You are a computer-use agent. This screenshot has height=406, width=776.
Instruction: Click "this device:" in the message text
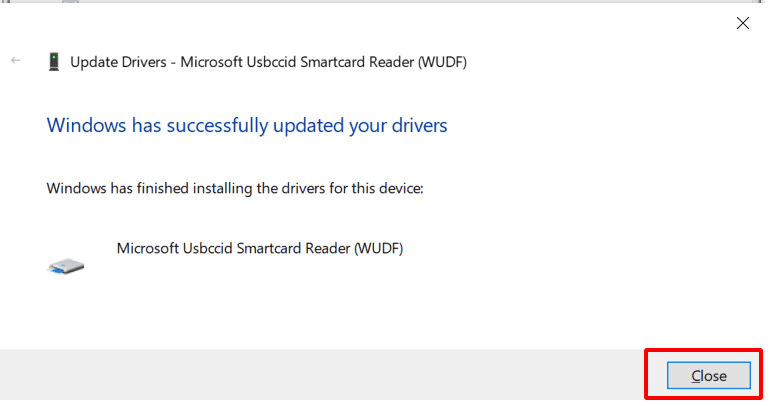pyautogui.click(x=388, y=189)
